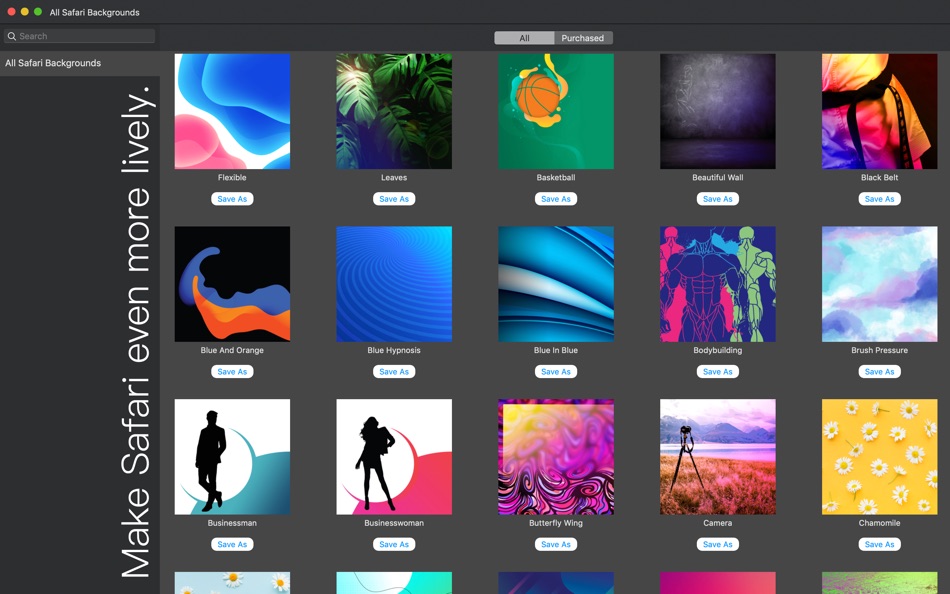Image resolution: width=950 pixels, height=594 pixels.
Task: Save As under Chamomile
Action: pos(879,544)
